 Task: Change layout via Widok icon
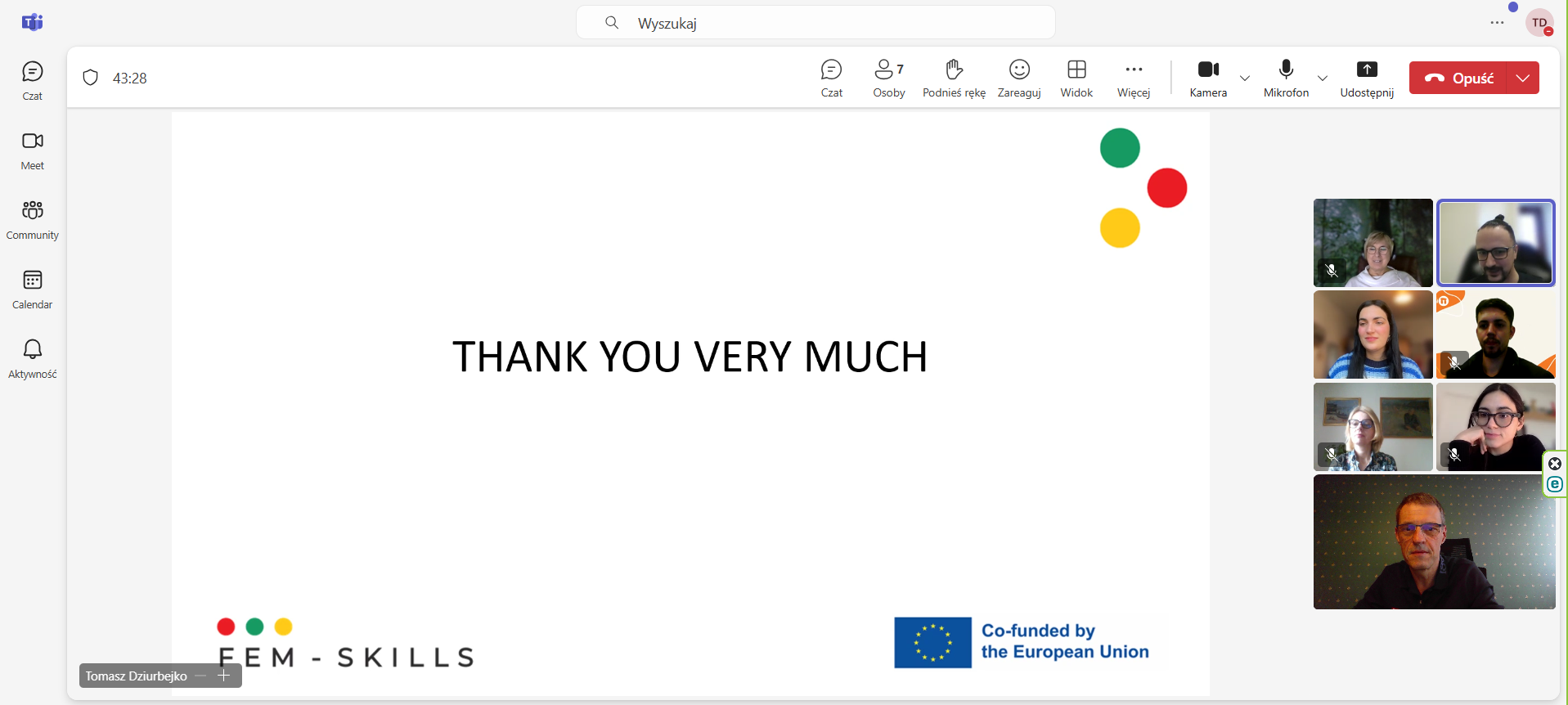tap(1076, 79)
